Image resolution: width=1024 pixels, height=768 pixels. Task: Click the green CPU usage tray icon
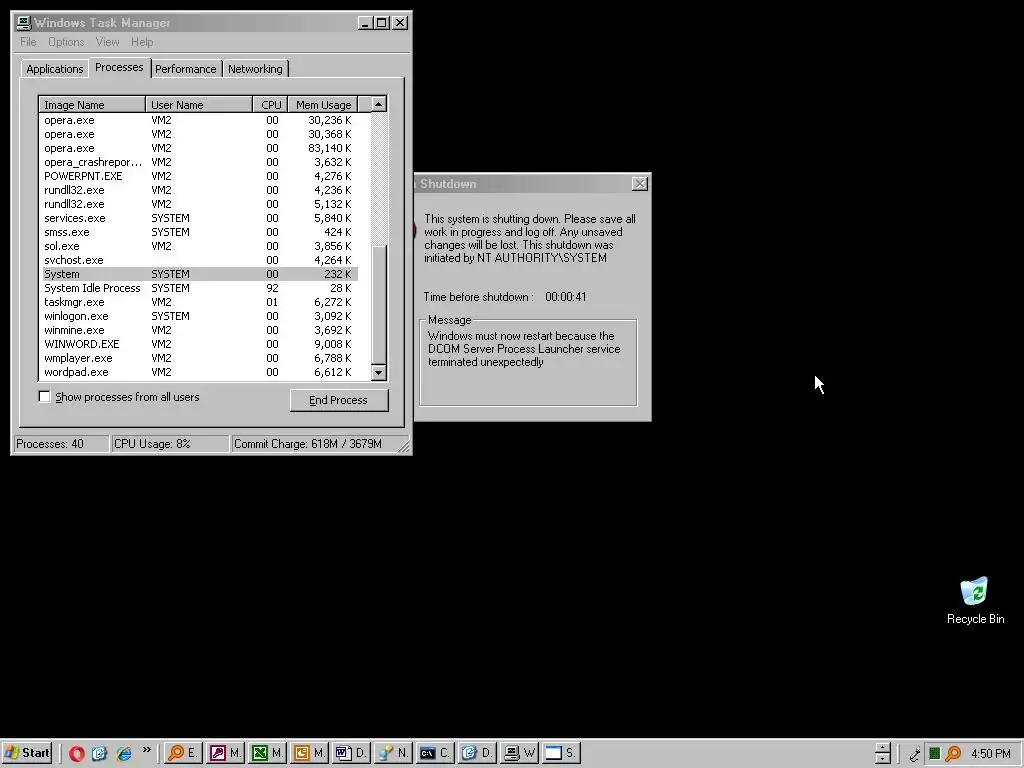pyautogui.click(x=935, y=754)
